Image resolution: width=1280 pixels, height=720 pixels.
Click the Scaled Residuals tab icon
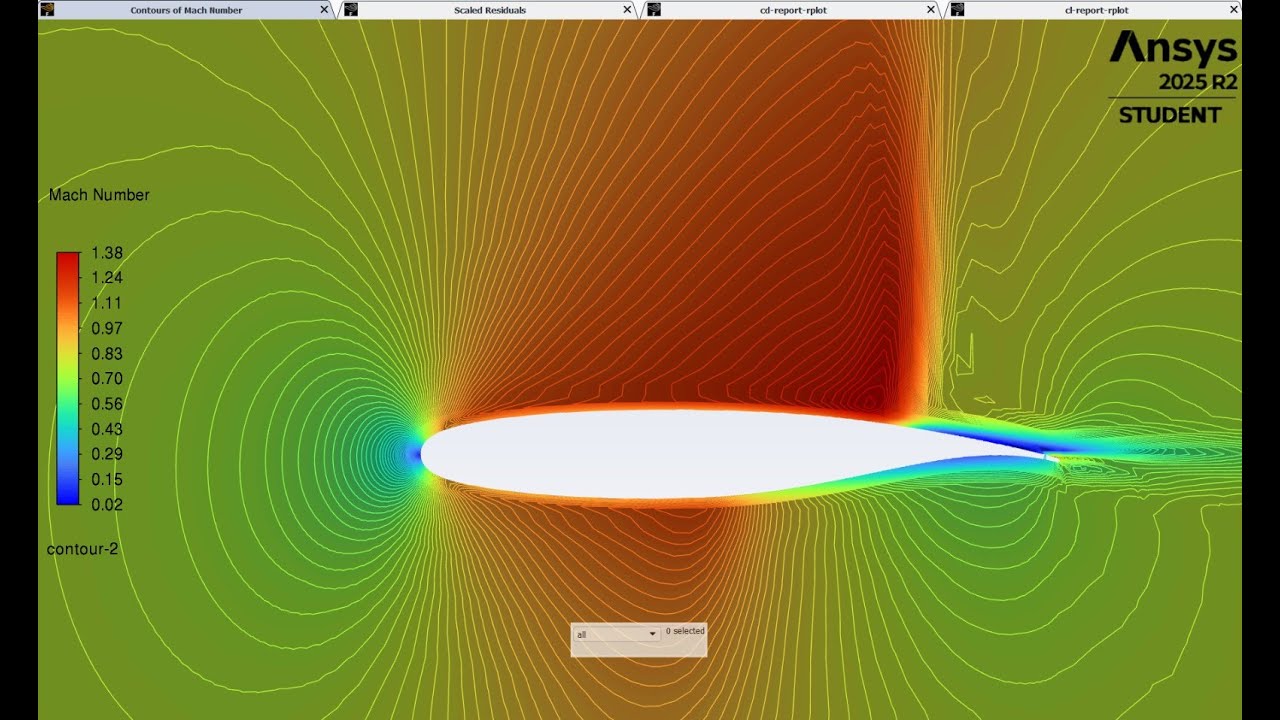[x=351, y=10]
